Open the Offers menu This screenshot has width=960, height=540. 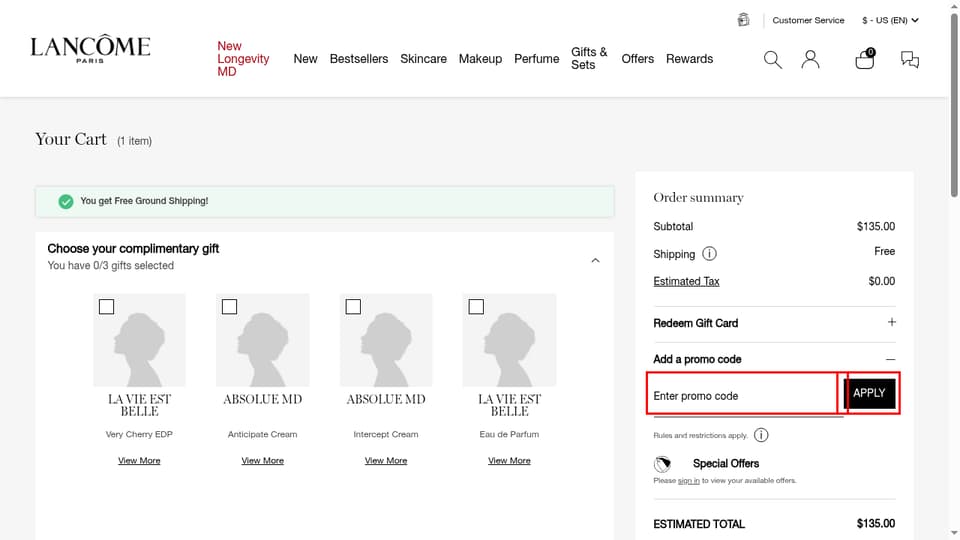point(637,59)
